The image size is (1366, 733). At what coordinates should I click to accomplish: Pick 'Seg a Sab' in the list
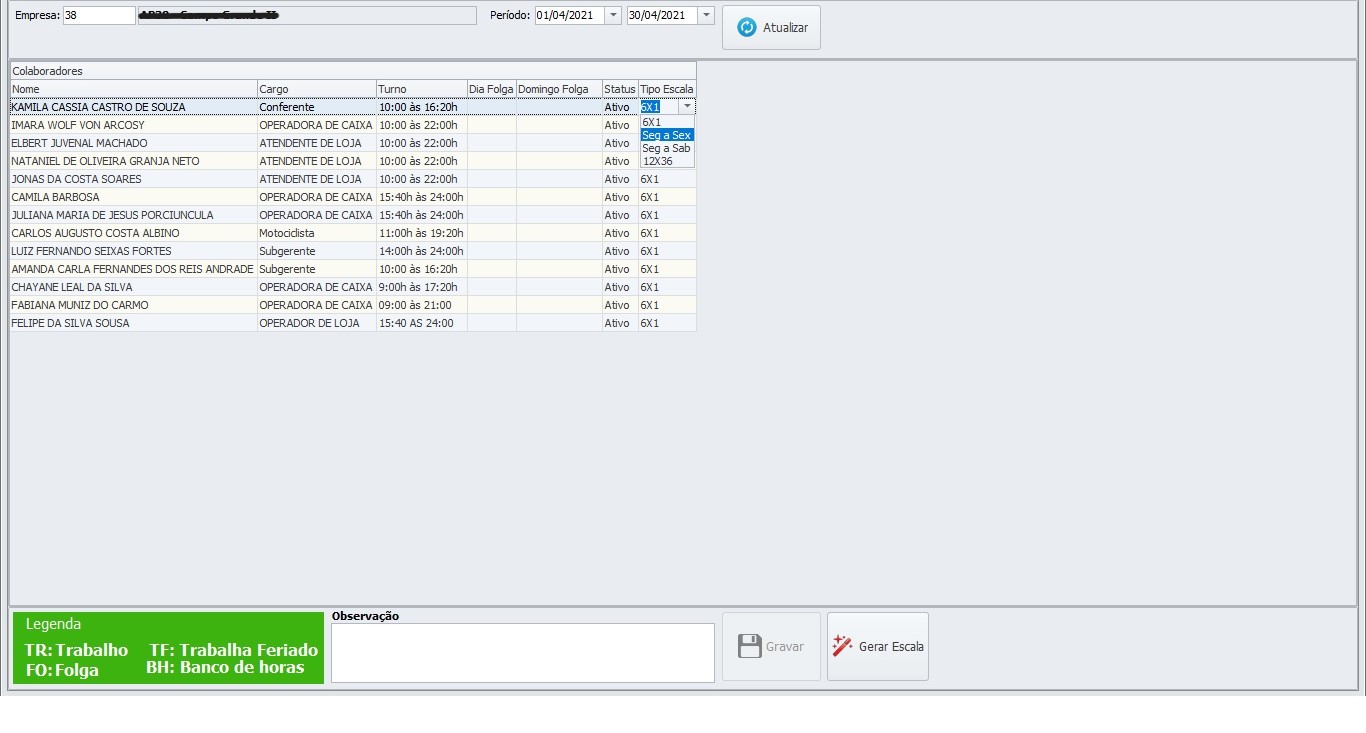666,148
